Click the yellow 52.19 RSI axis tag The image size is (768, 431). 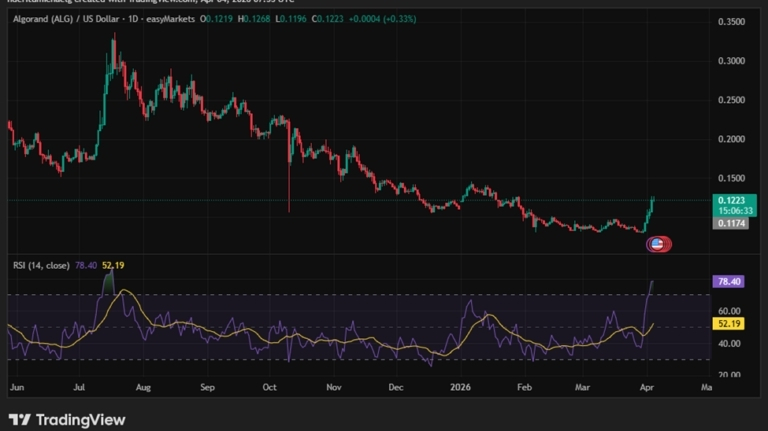coord(728,324)
